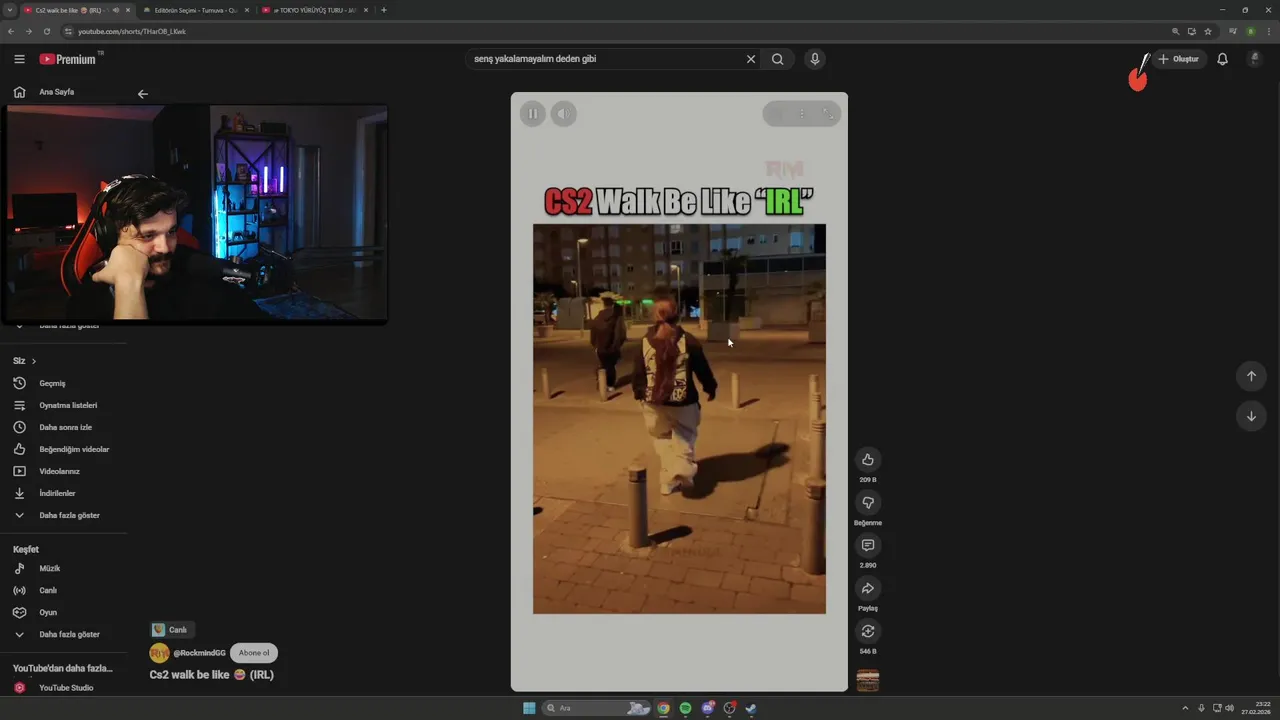The width and height of the screenshot is (1280, 720).
Task: Open the notifications bell
Action: [1222, 59]
